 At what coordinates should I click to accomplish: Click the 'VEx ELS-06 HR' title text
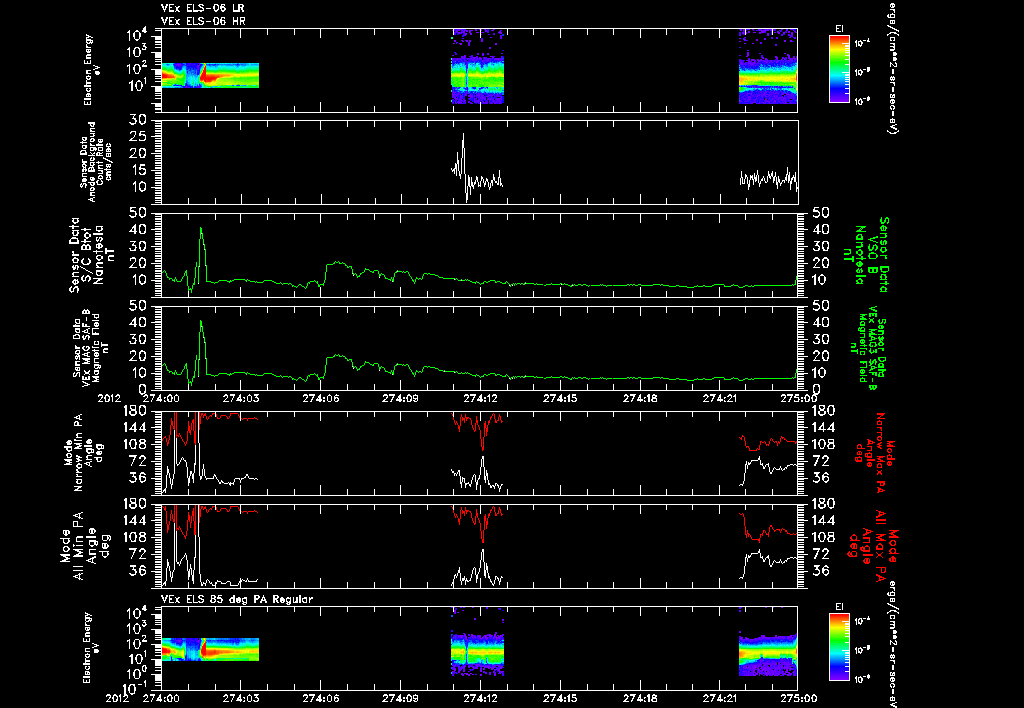tap(202, 22)
